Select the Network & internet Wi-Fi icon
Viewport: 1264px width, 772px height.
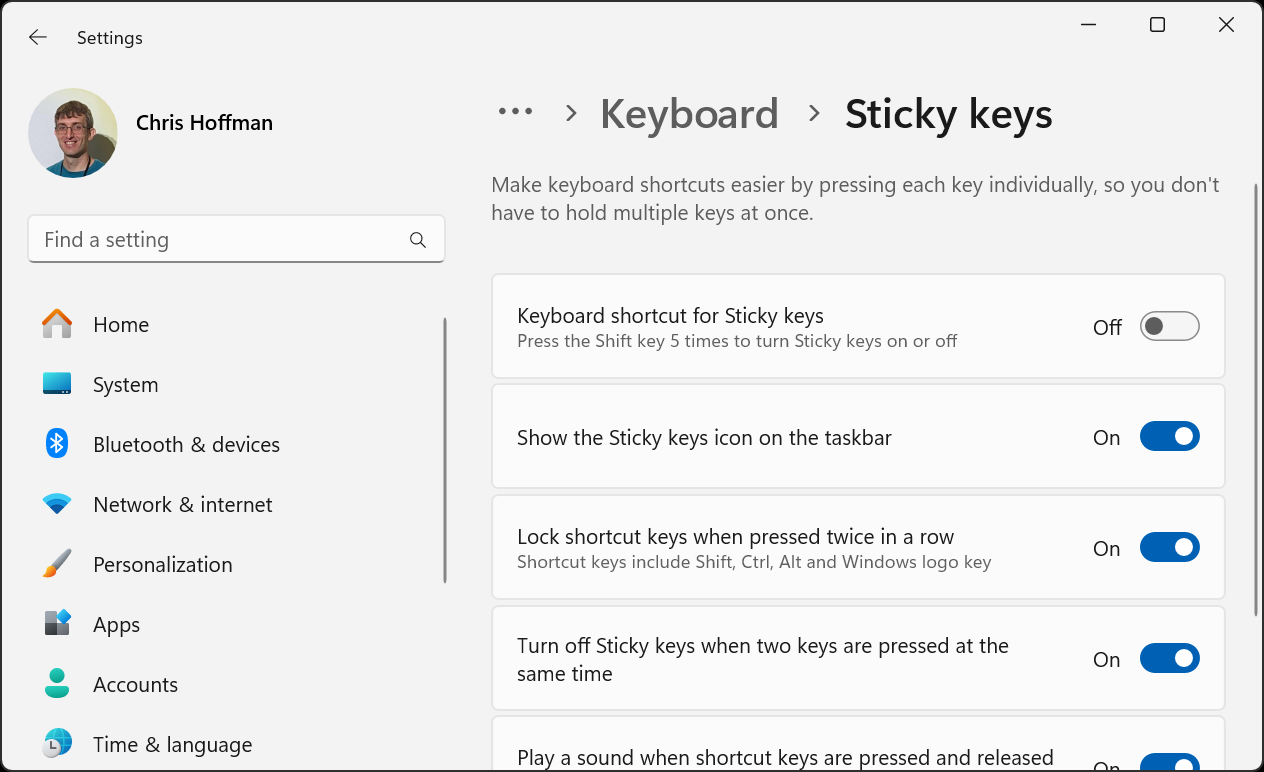tap(57, 504)
